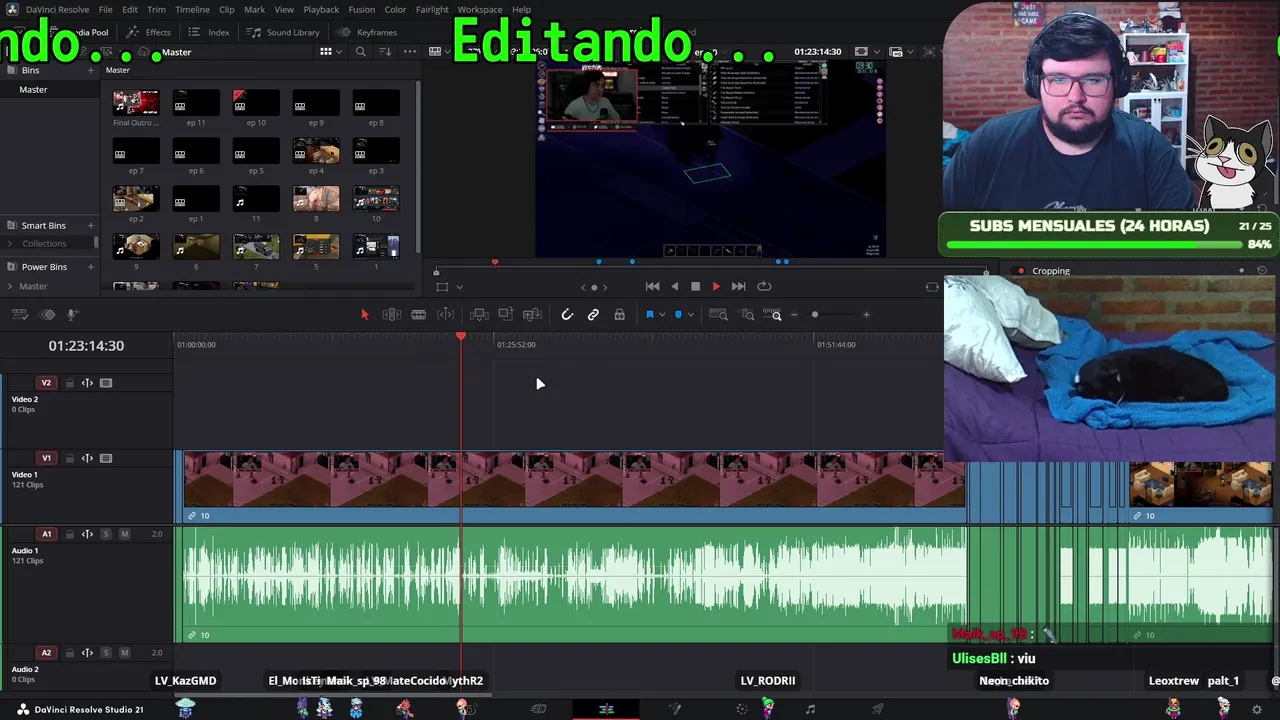Open the Timeline menu
Image resolution: width=1280 pixels, height=720 pixels.
[192, 10]
